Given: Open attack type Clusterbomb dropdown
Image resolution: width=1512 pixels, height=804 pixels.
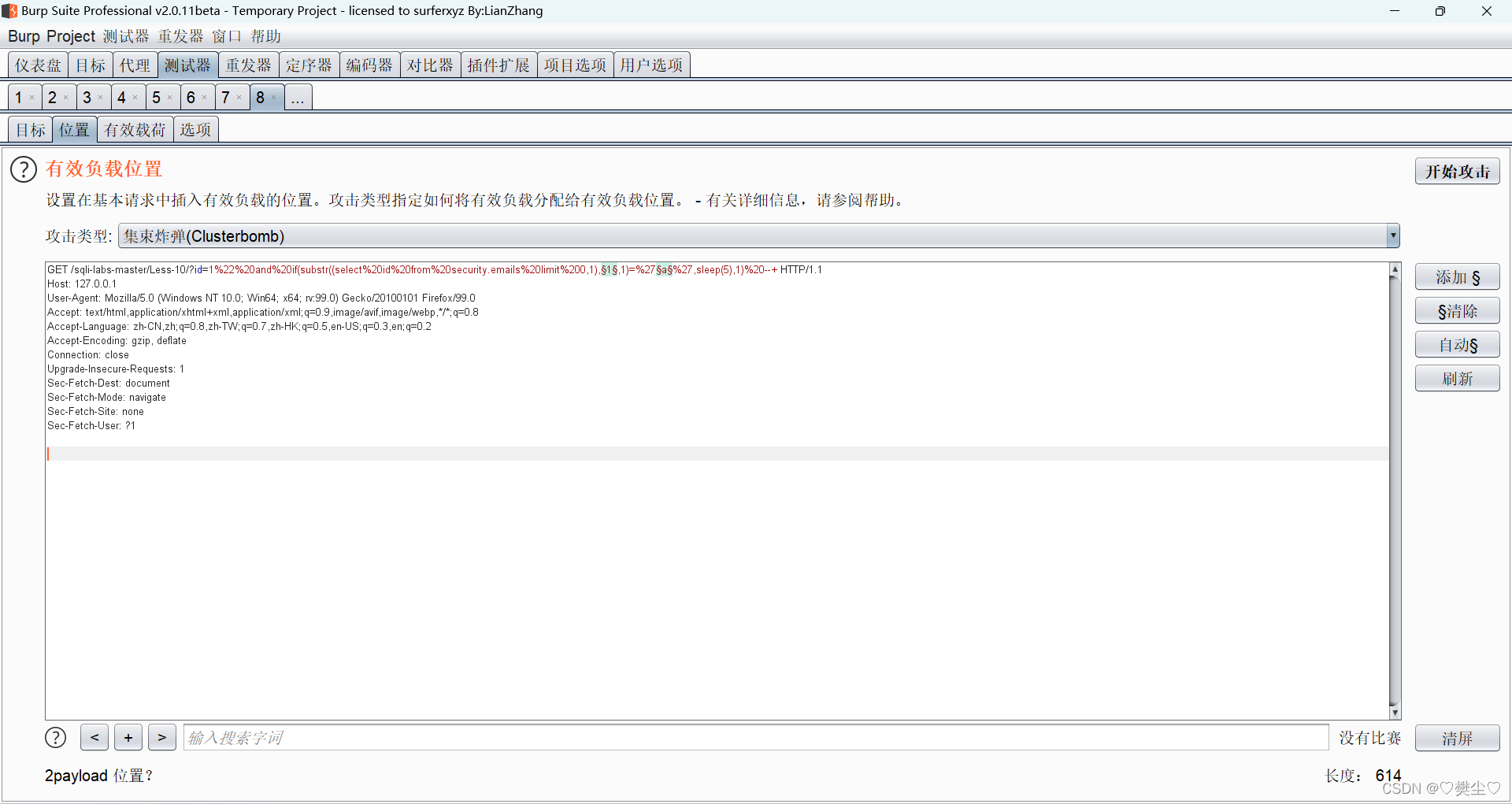Looking at the screenshot, I should click(x=758, y=236).
